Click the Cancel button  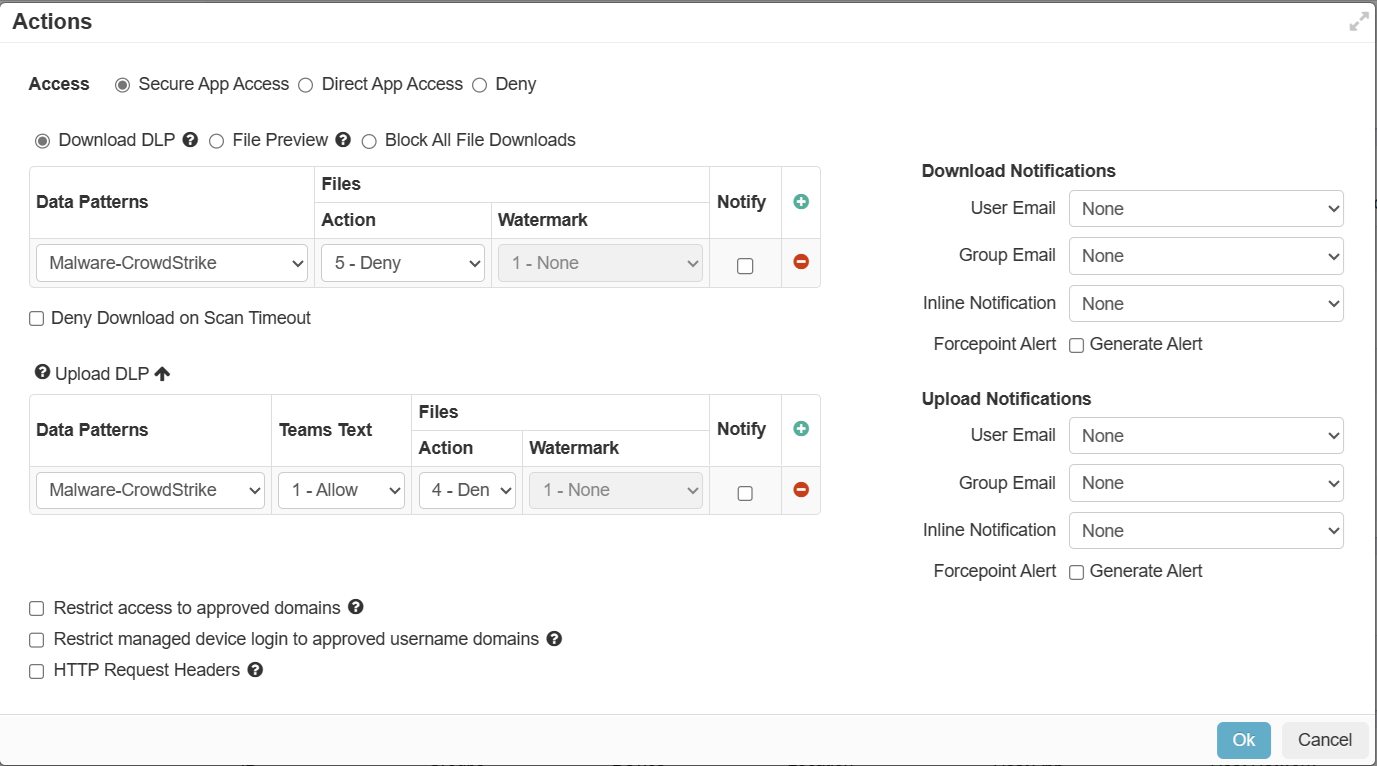coord(1324,740)
